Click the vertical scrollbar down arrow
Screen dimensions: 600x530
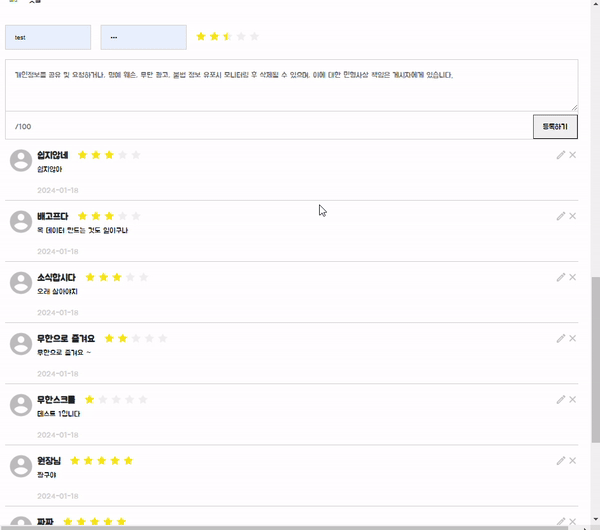595,519
